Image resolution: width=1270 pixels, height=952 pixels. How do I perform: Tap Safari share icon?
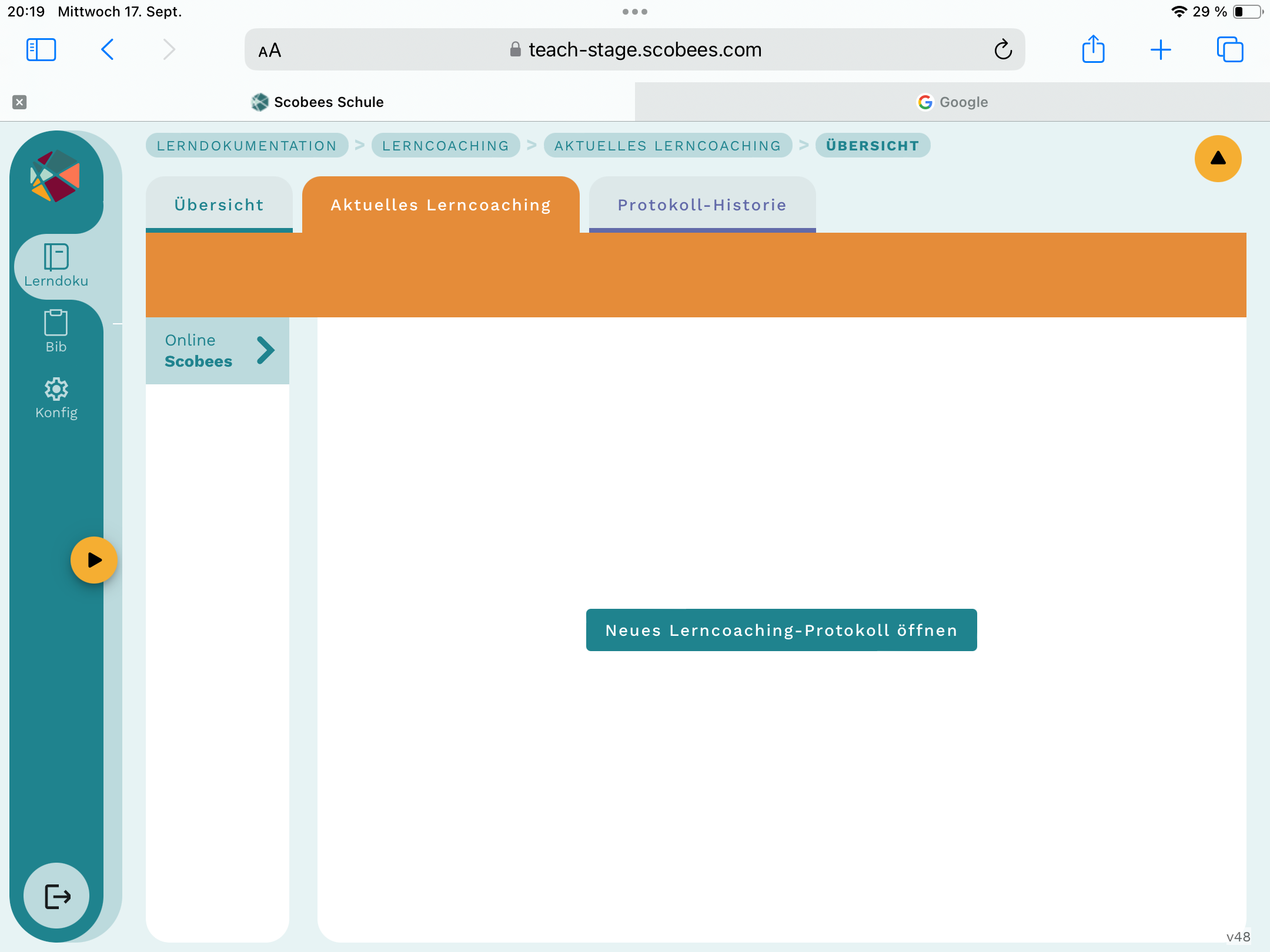coord(1093,49)
